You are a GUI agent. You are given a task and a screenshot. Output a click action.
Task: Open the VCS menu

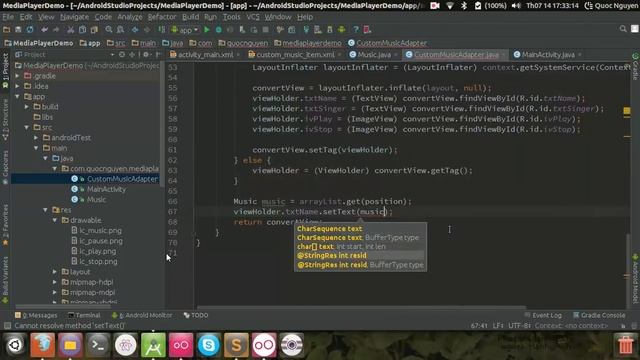(253, 17)
